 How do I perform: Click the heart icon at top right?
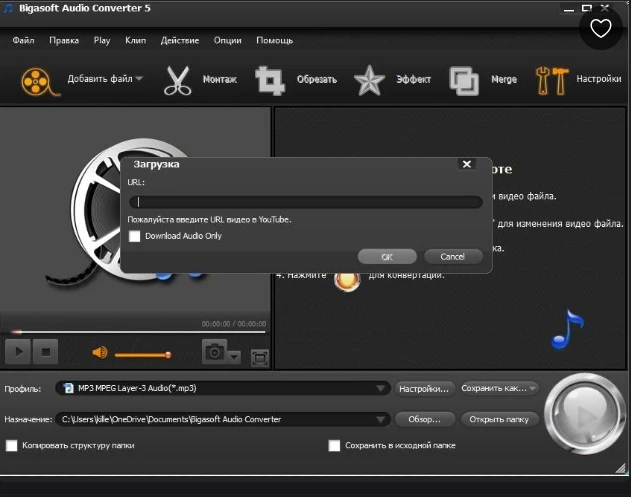pyautogui.click(x=600, y=28)
